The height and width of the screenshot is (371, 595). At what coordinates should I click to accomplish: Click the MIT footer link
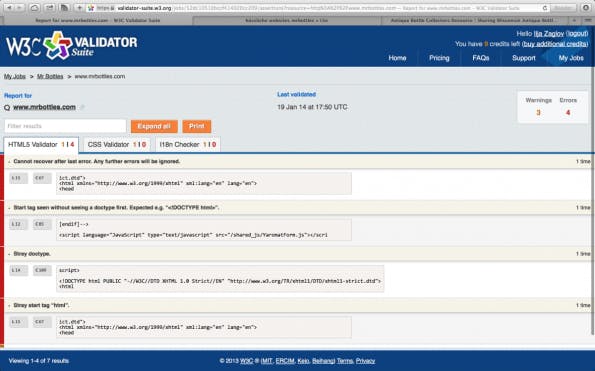[x=267, y=361]
